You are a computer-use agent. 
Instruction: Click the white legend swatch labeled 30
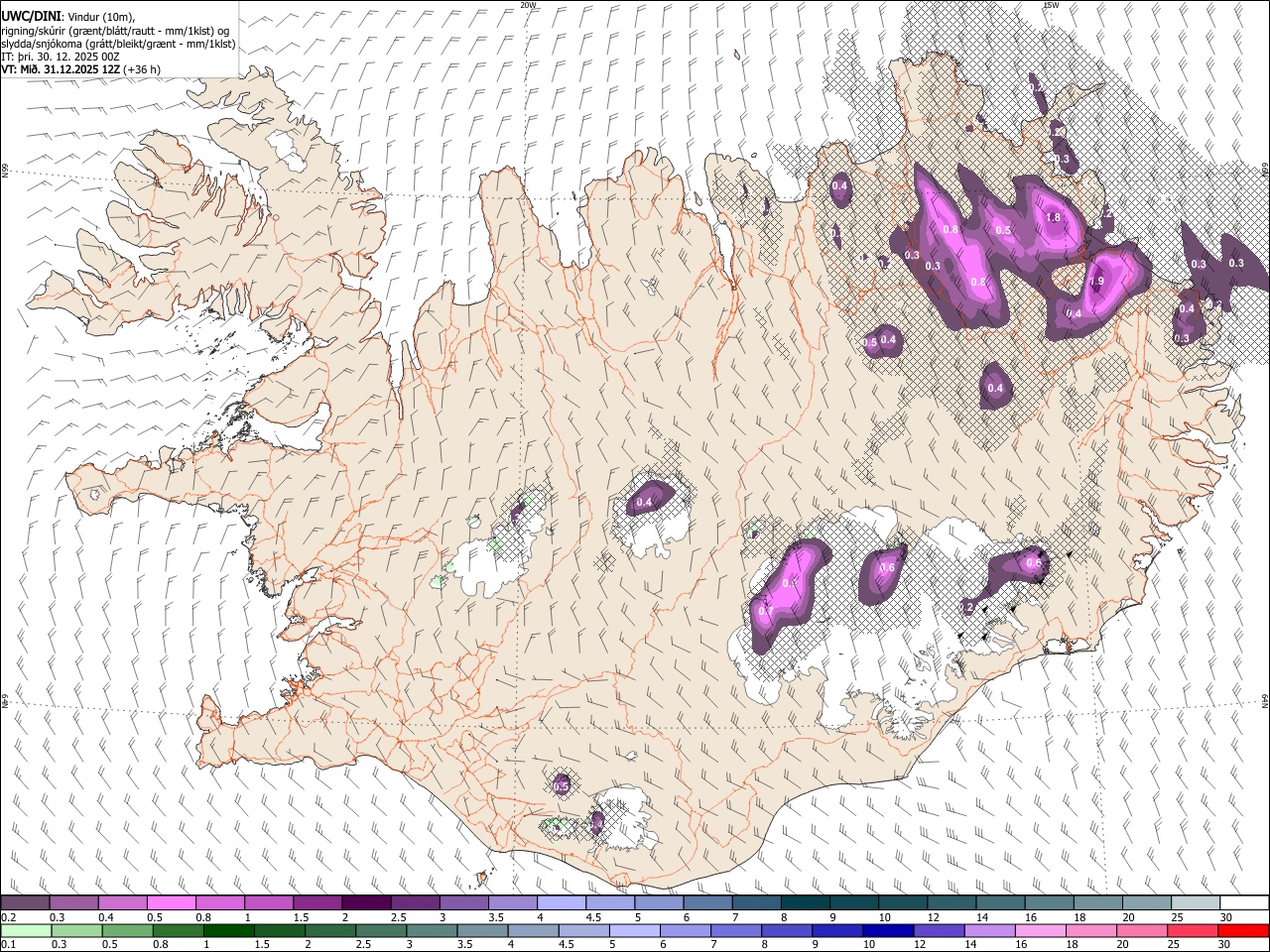1244,903
